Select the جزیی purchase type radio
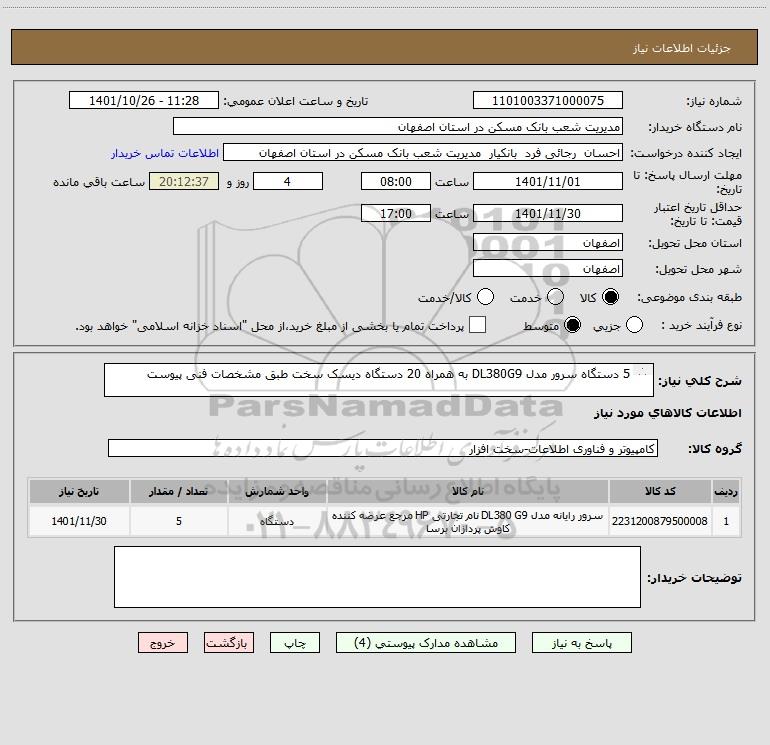The height and width of the screenshot is (745, 770). 634,325
